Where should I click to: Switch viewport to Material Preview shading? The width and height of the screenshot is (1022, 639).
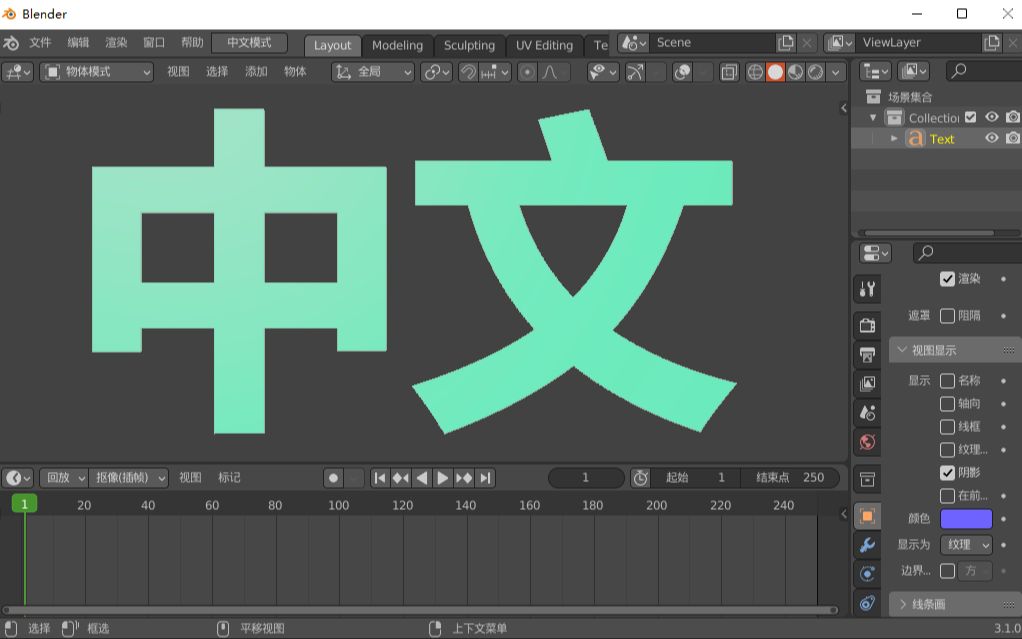pyautogui.click(x=796, y=71)
